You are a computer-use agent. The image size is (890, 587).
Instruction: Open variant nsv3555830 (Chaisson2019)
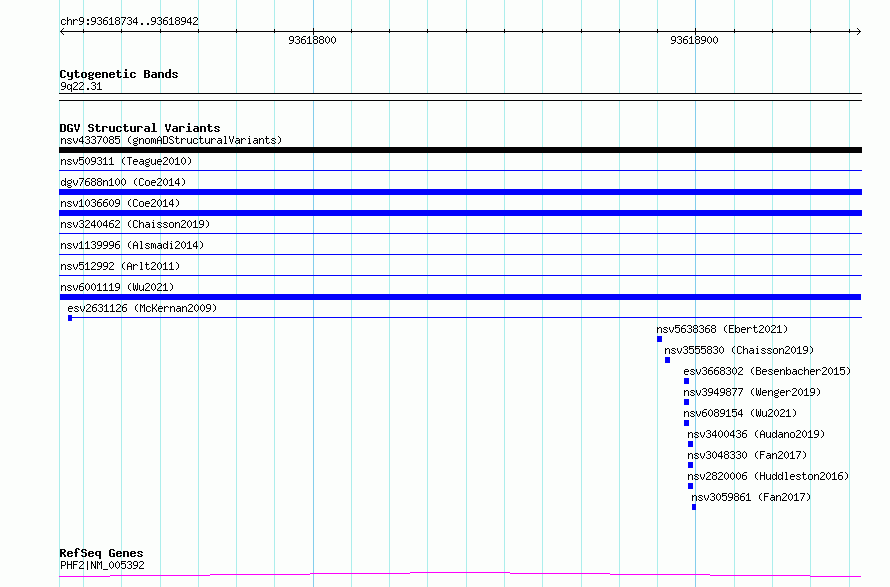739,350
